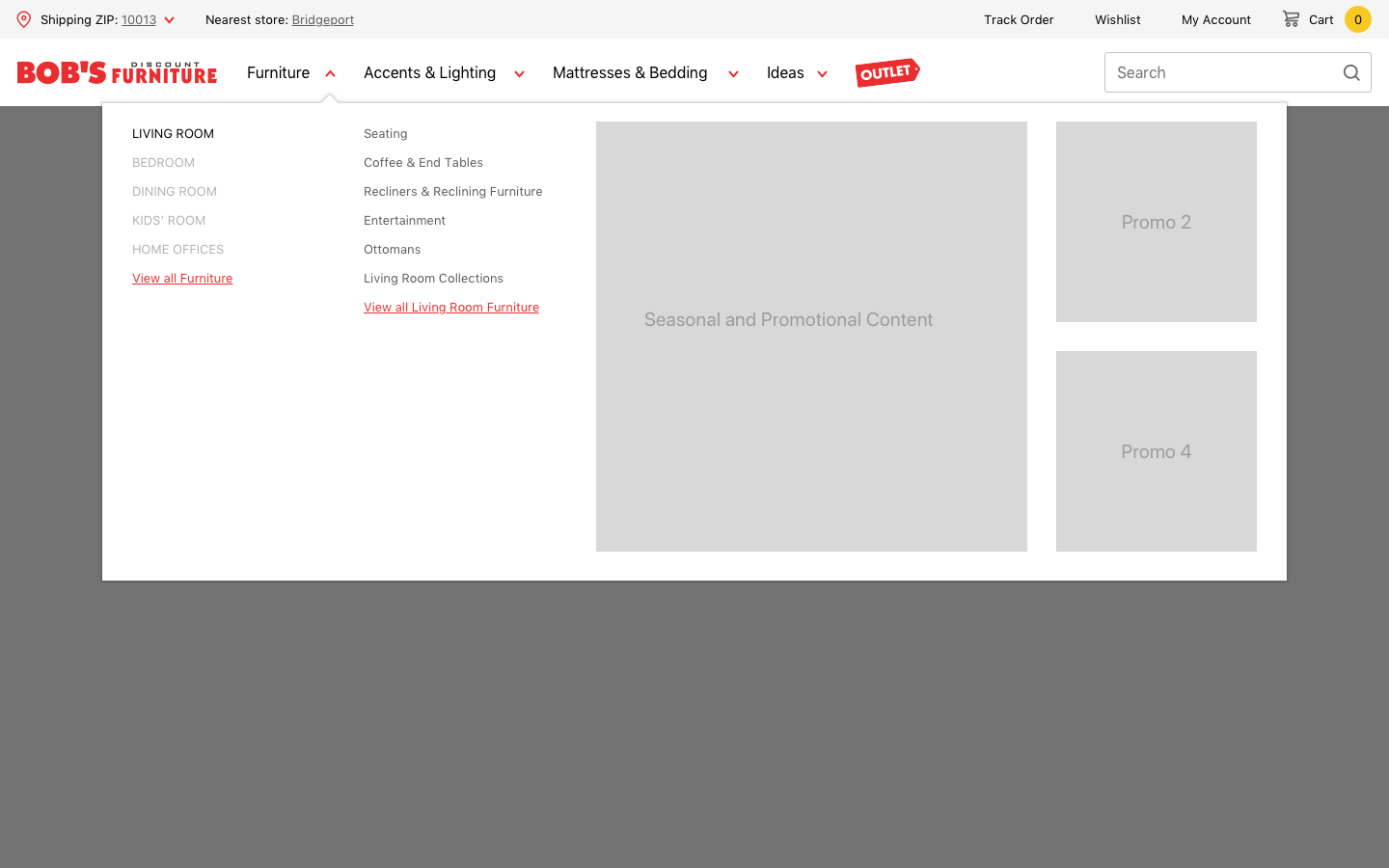Image resolution: width=1389 pixels, height=868 pixels.
Task: Click the search magnifier icon
Action: [1351, 72]
